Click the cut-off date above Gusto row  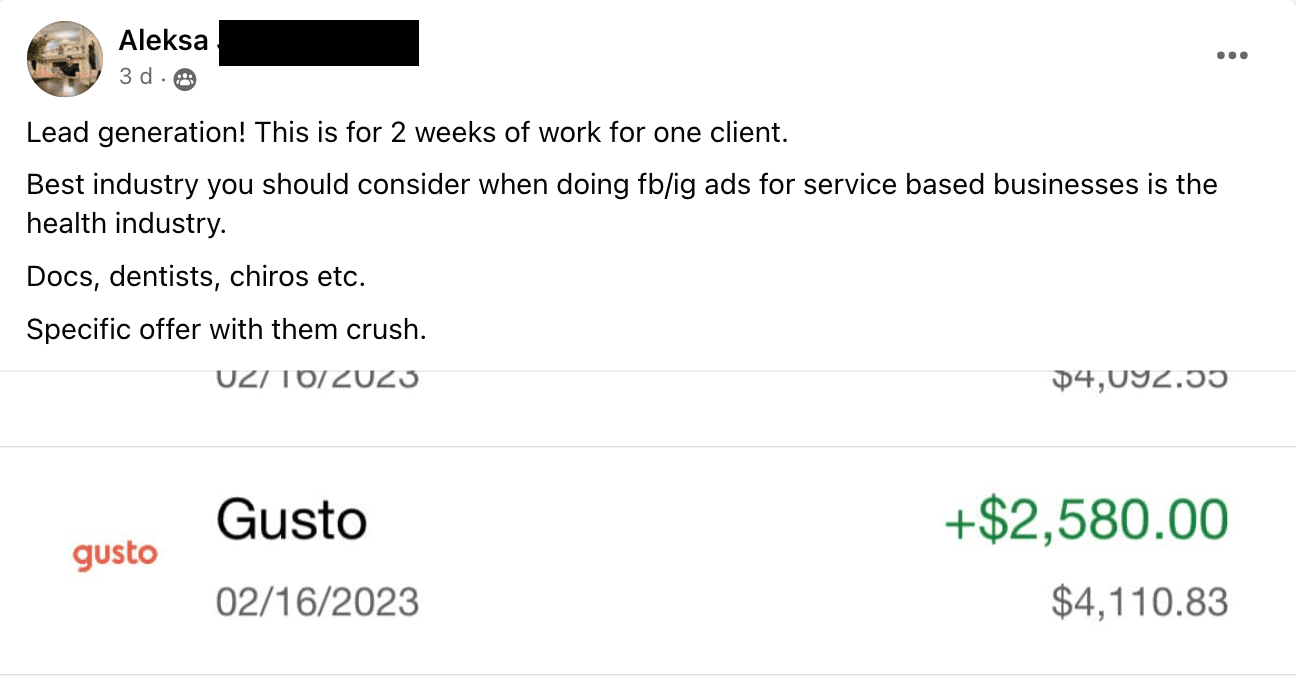317,379
